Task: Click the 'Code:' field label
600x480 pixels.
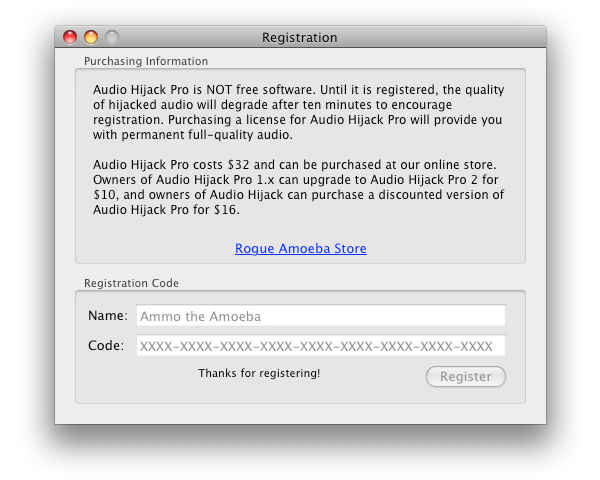Action: point(106,345)
